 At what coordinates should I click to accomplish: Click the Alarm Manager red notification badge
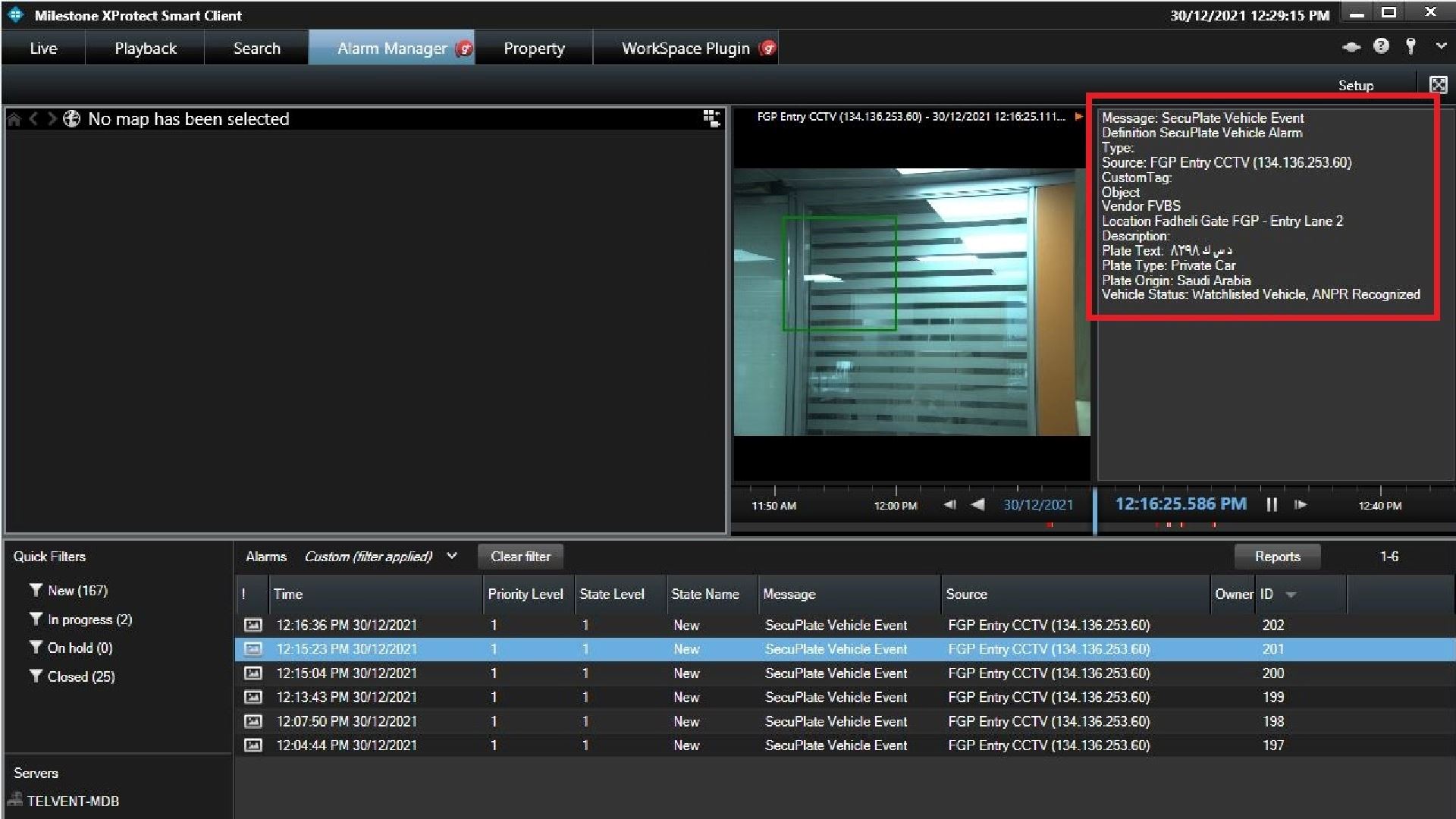coord(464,49)
